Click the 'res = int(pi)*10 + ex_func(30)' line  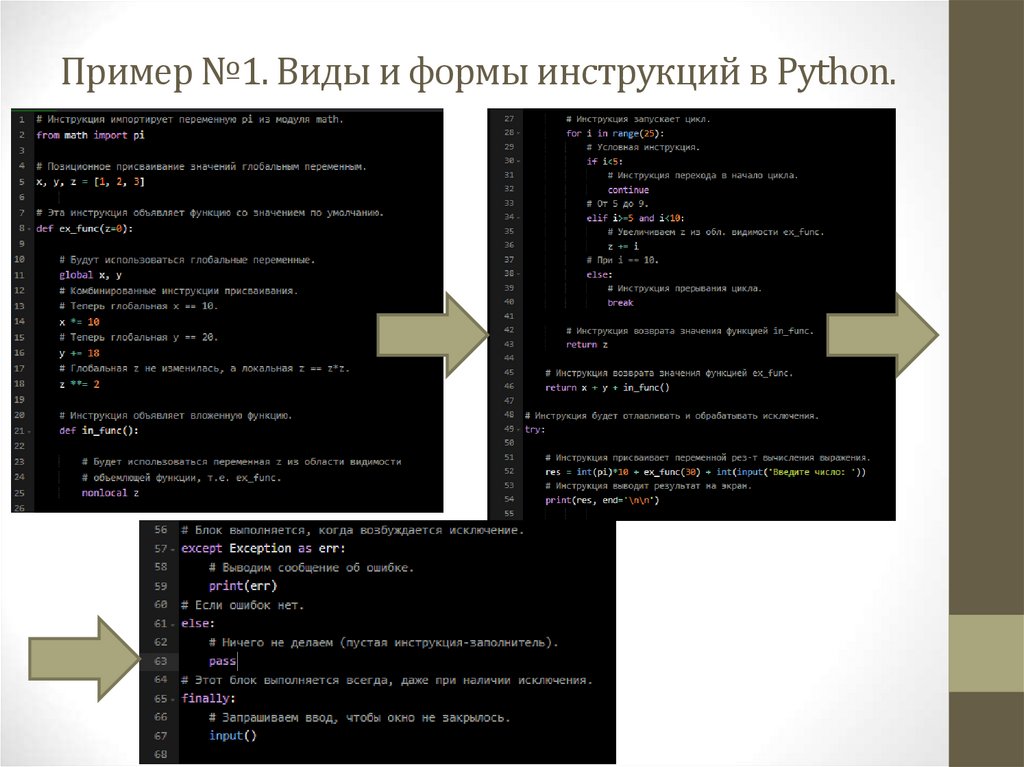click(x=705, y=472)
